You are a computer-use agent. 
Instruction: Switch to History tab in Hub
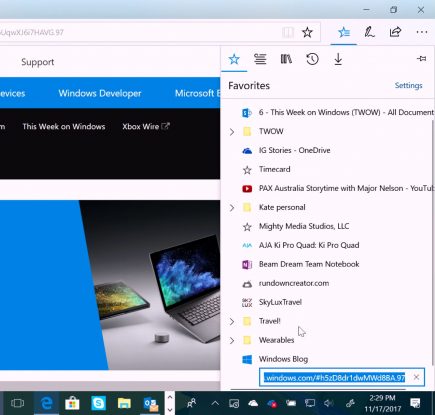(312, 59)
